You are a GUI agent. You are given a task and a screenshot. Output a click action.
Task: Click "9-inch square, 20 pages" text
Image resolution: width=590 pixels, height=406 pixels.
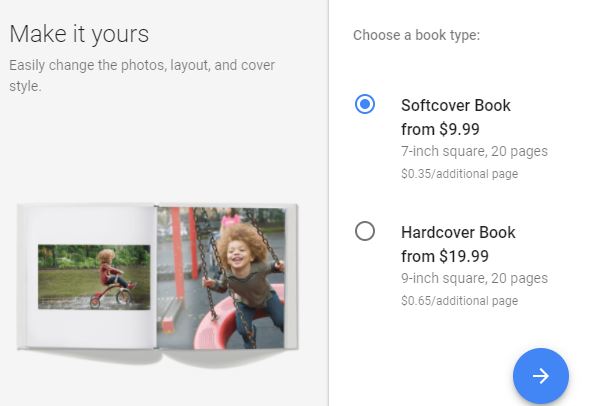click(474, 278)
